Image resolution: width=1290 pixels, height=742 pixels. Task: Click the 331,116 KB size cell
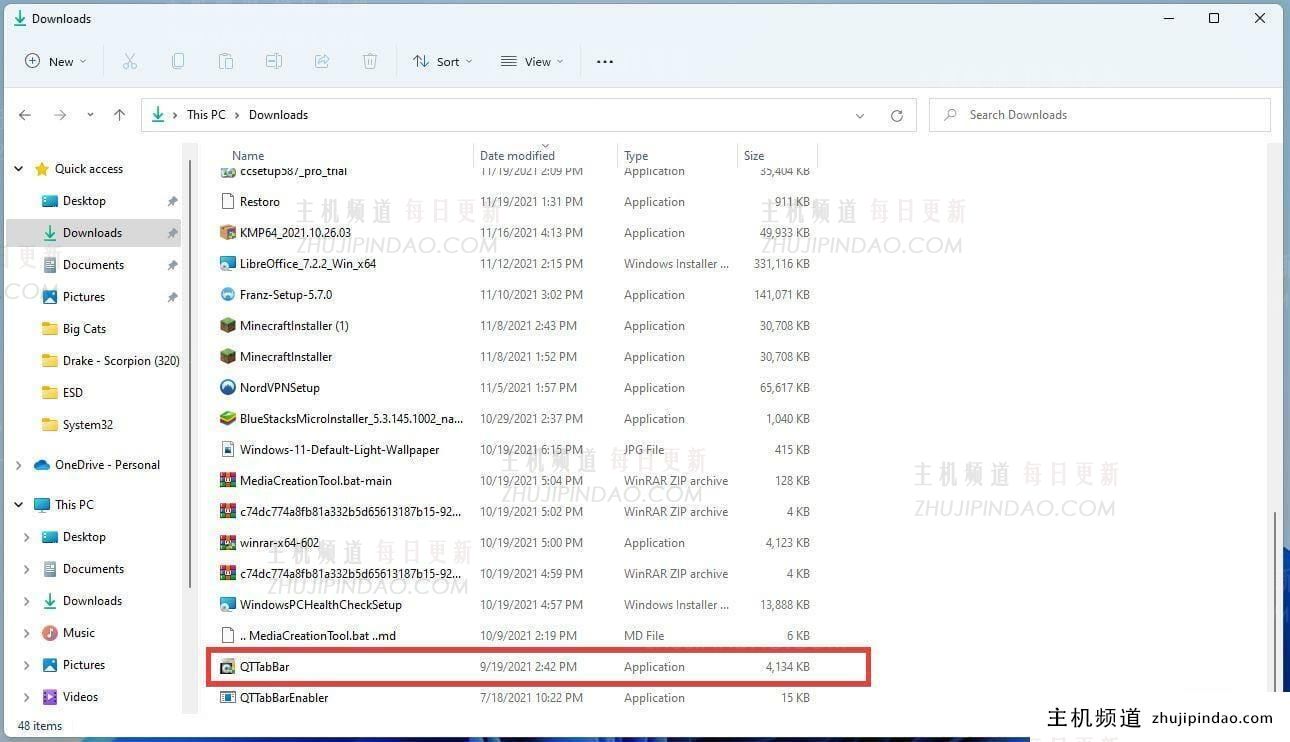[x=782, y=264]
